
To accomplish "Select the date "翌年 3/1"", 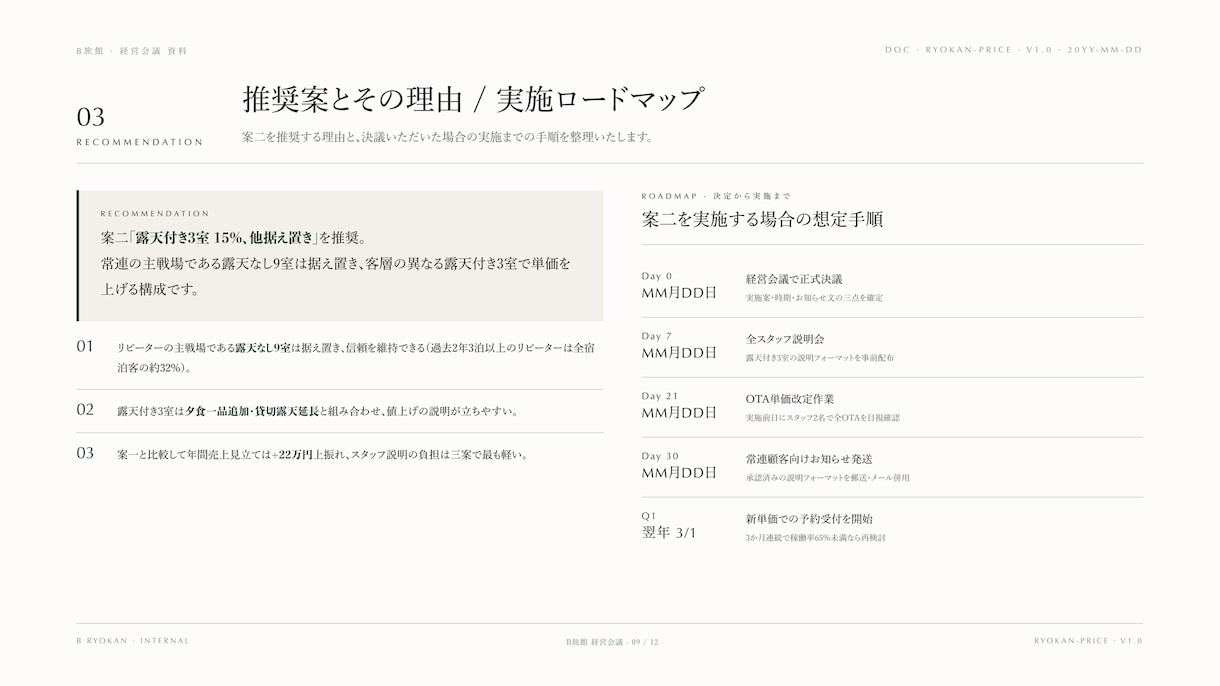I will pos(669,533).
